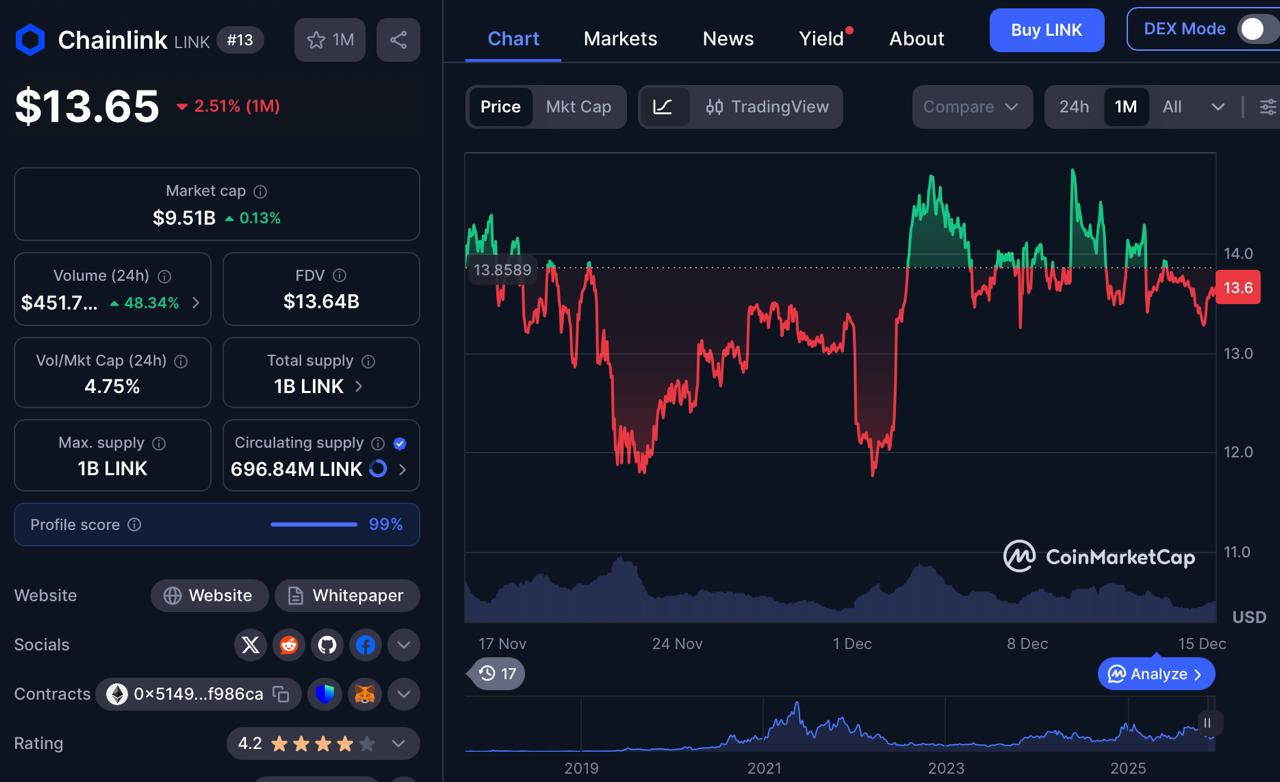Open Chainlink's X (Twitter) social profile
Image resolution: width=1280 pixels, height=782 pixels.
tap(250, 645)
